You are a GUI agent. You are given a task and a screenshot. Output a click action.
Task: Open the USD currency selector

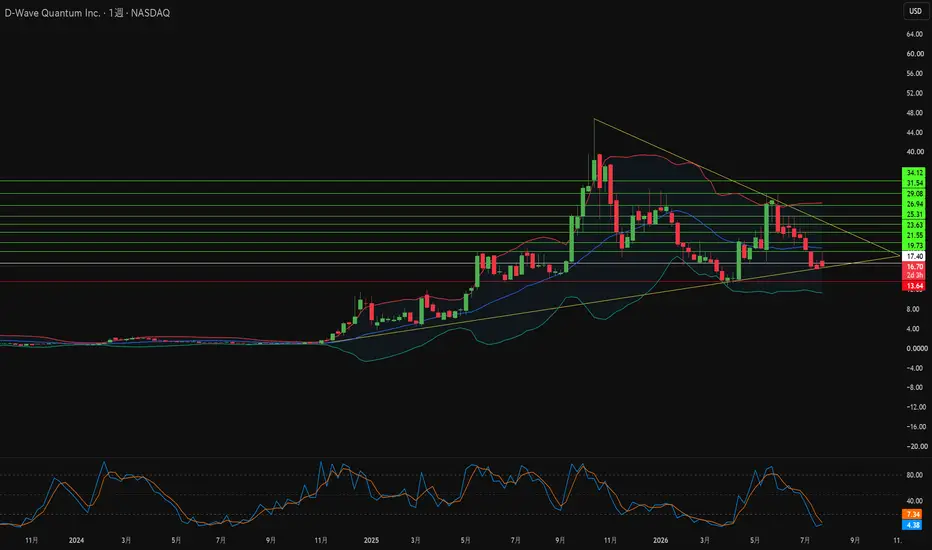tap(914, 11)
